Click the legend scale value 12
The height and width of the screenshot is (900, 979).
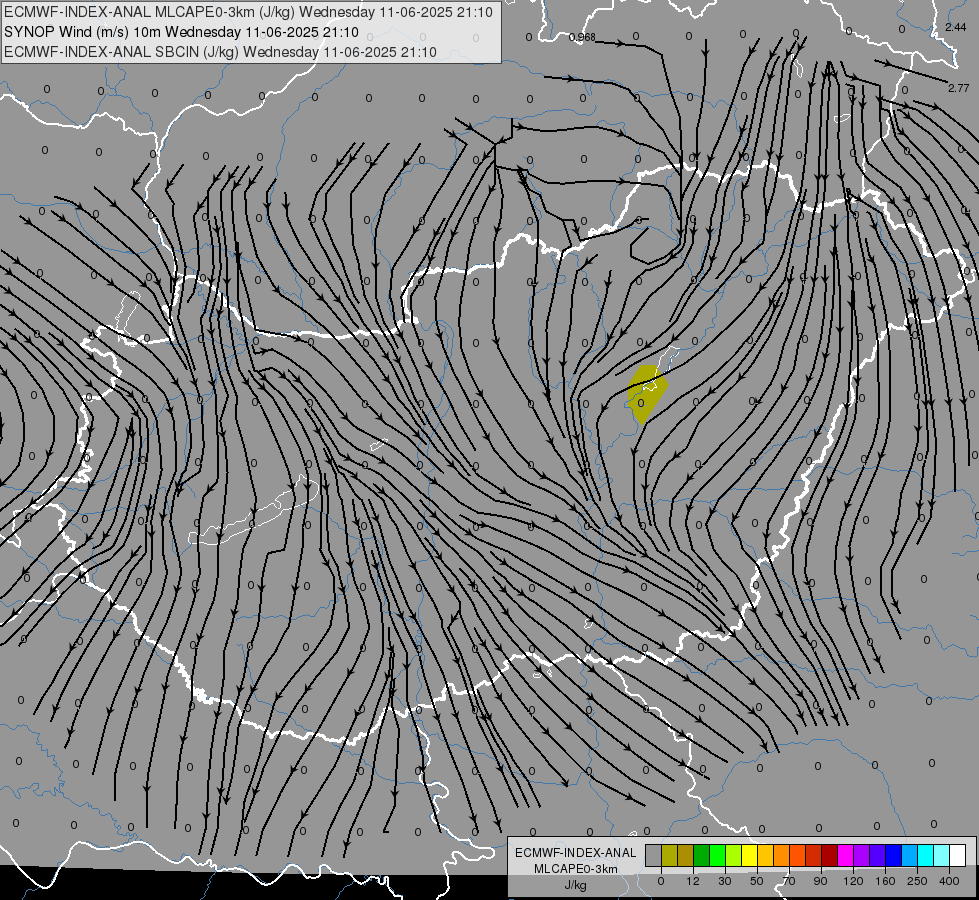(693, 881)
